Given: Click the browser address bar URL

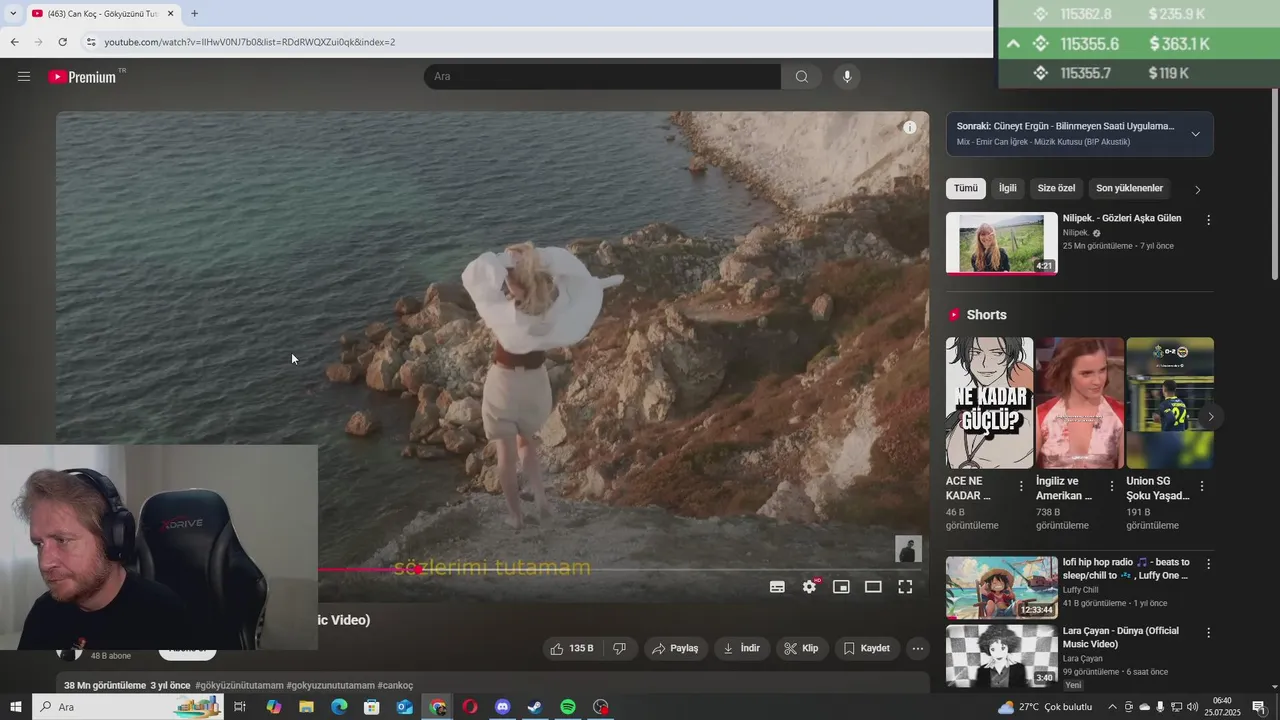Looking at the screenshot, I should (x=250, y=42).
